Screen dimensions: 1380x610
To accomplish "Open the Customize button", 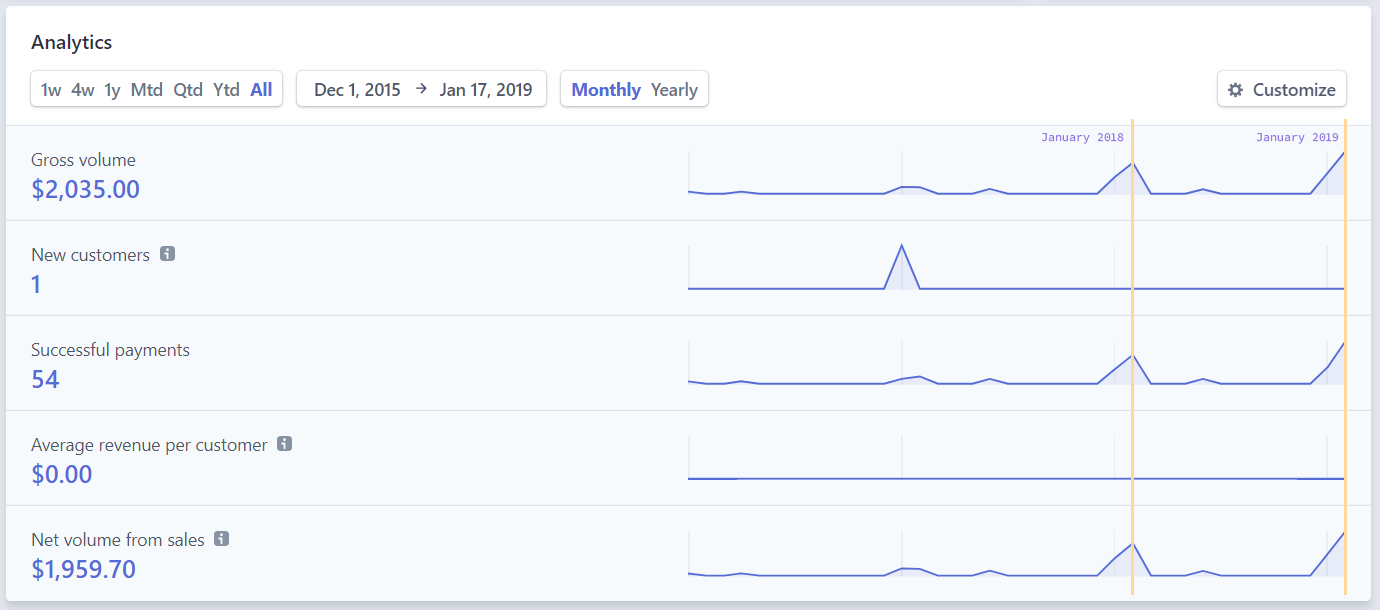I will point(1282,90).
